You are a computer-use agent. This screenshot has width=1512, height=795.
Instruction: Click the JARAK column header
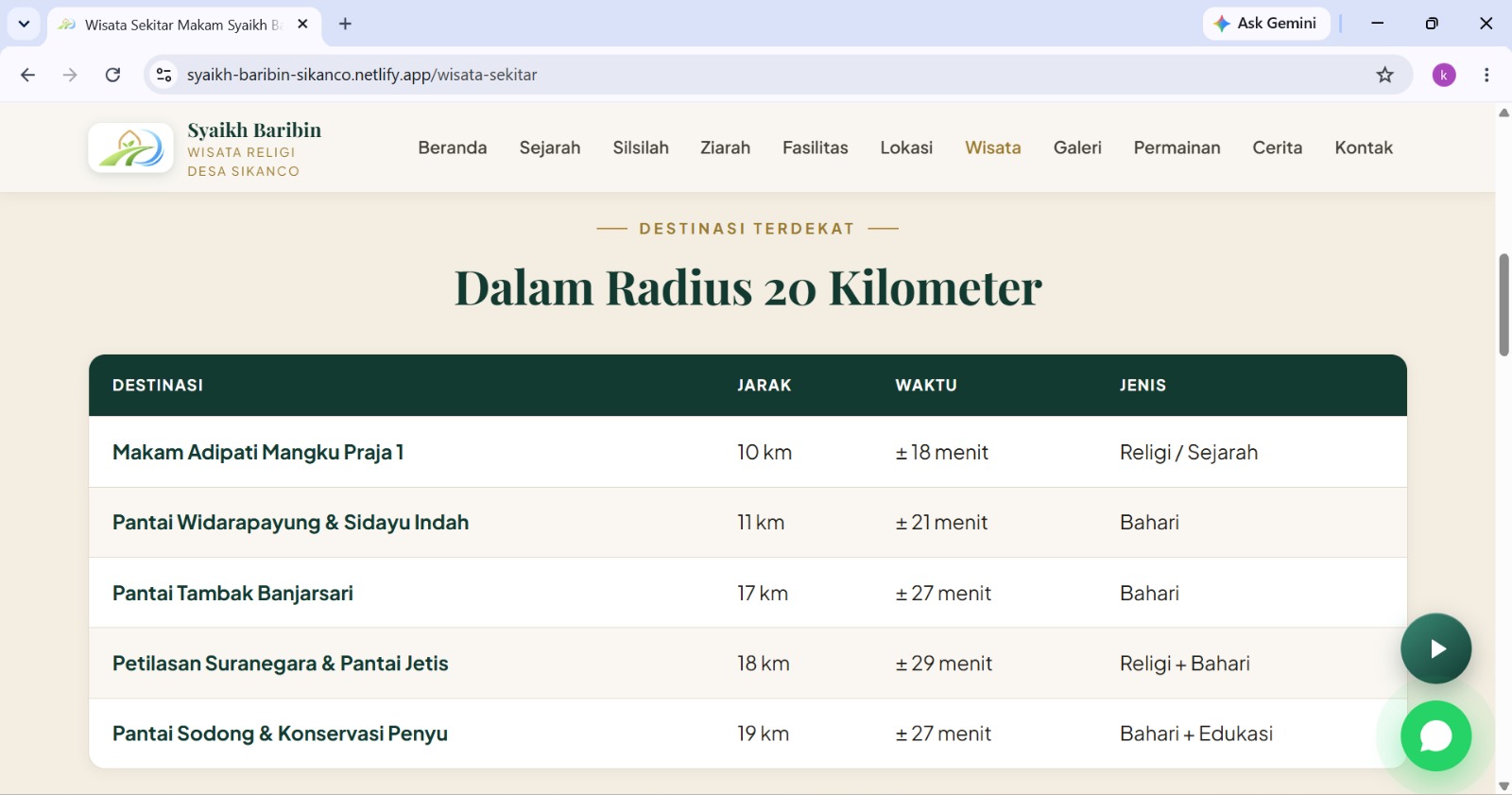click(x=765, y=385)
